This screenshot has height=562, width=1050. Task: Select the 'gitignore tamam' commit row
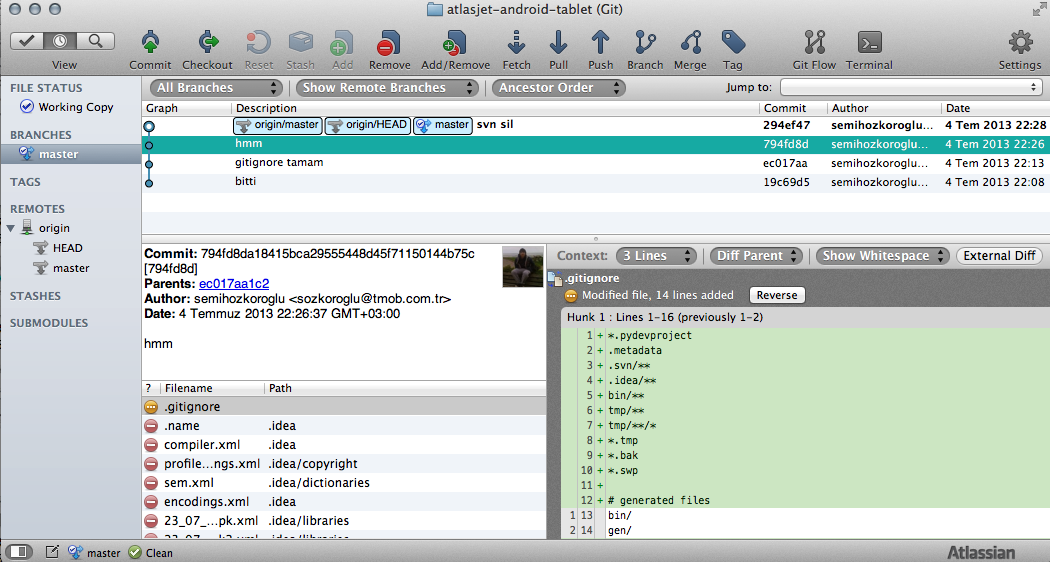(595, 163)
